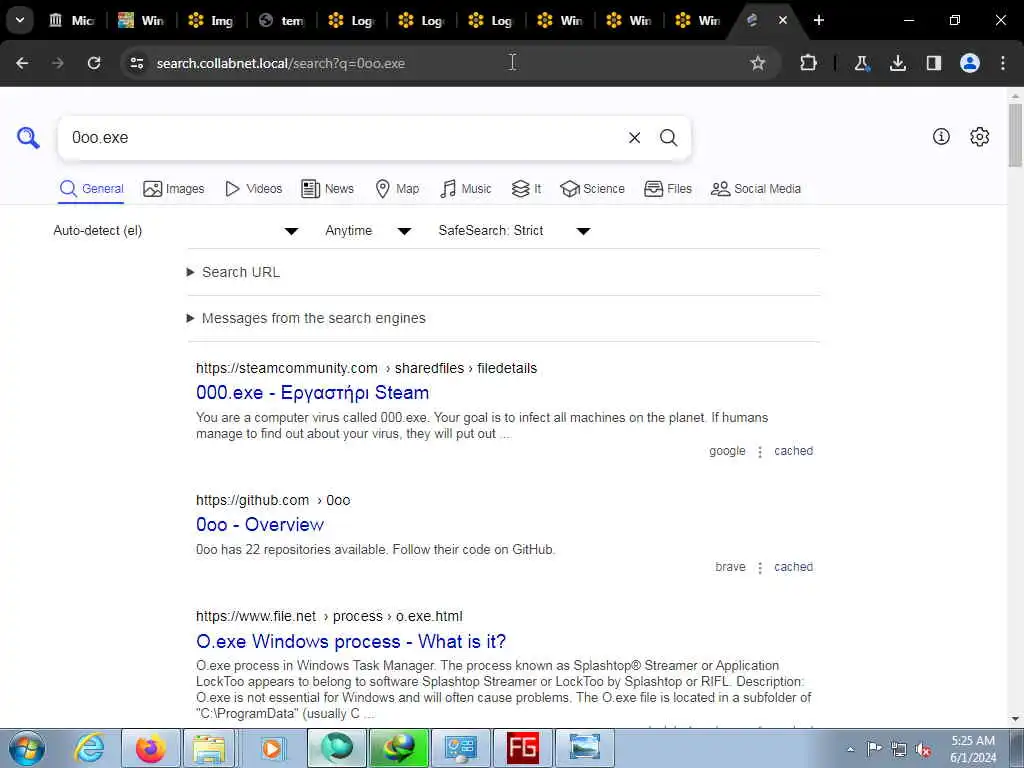This screenshot has height=768, width=1024.
Task: Open steamcommunity.com URL above first result
Action: tap(366, 368)
